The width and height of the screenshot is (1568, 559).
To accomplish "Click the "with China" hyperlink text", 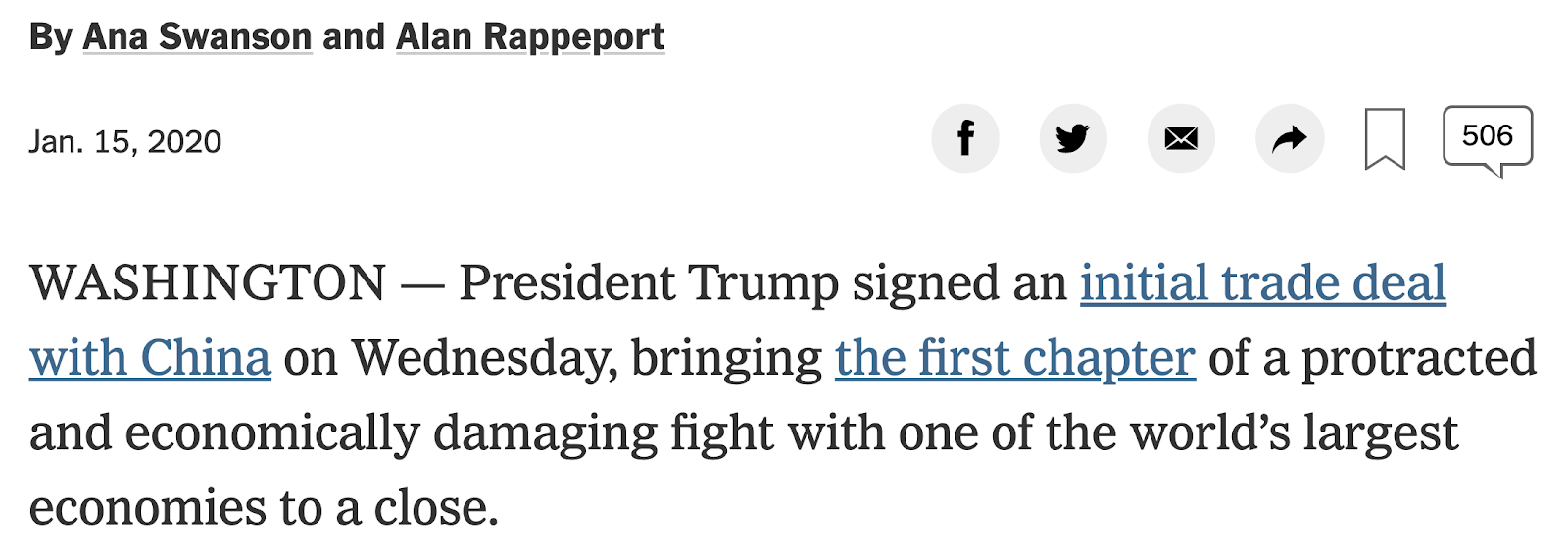I will [150, 358].
